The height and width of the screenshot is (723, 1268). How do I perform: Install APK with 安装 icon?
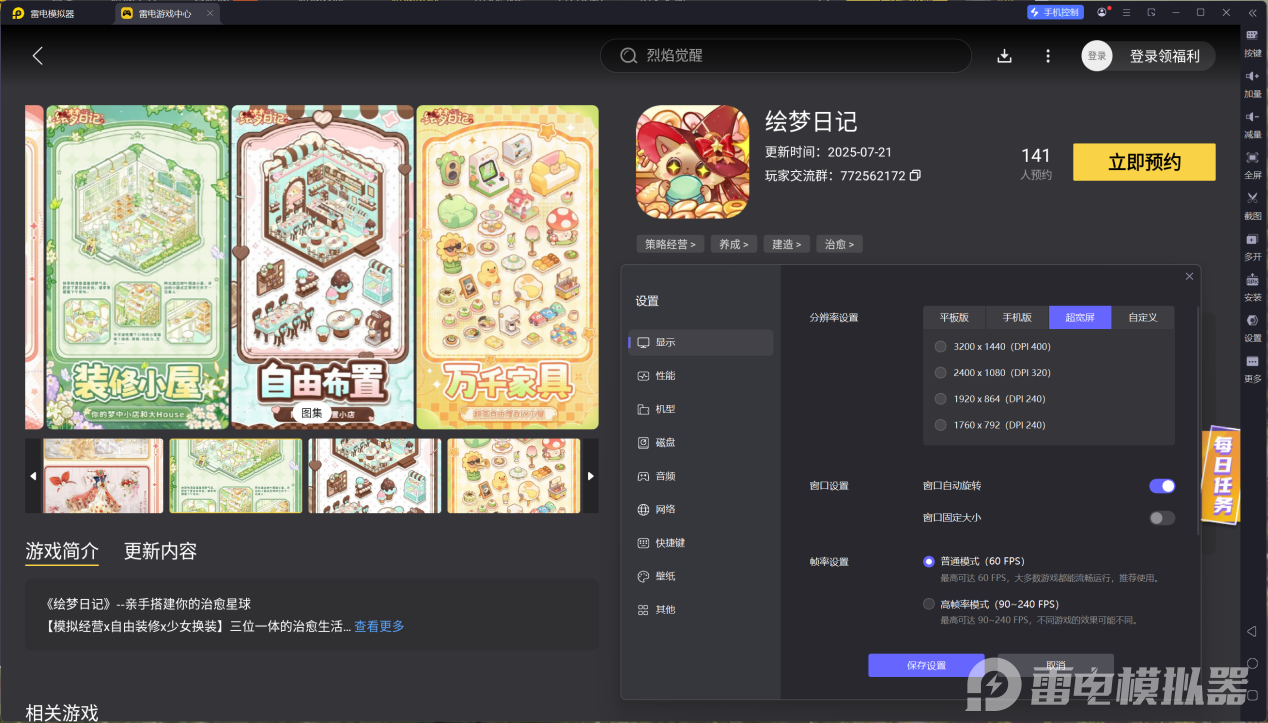(1252, 287)
